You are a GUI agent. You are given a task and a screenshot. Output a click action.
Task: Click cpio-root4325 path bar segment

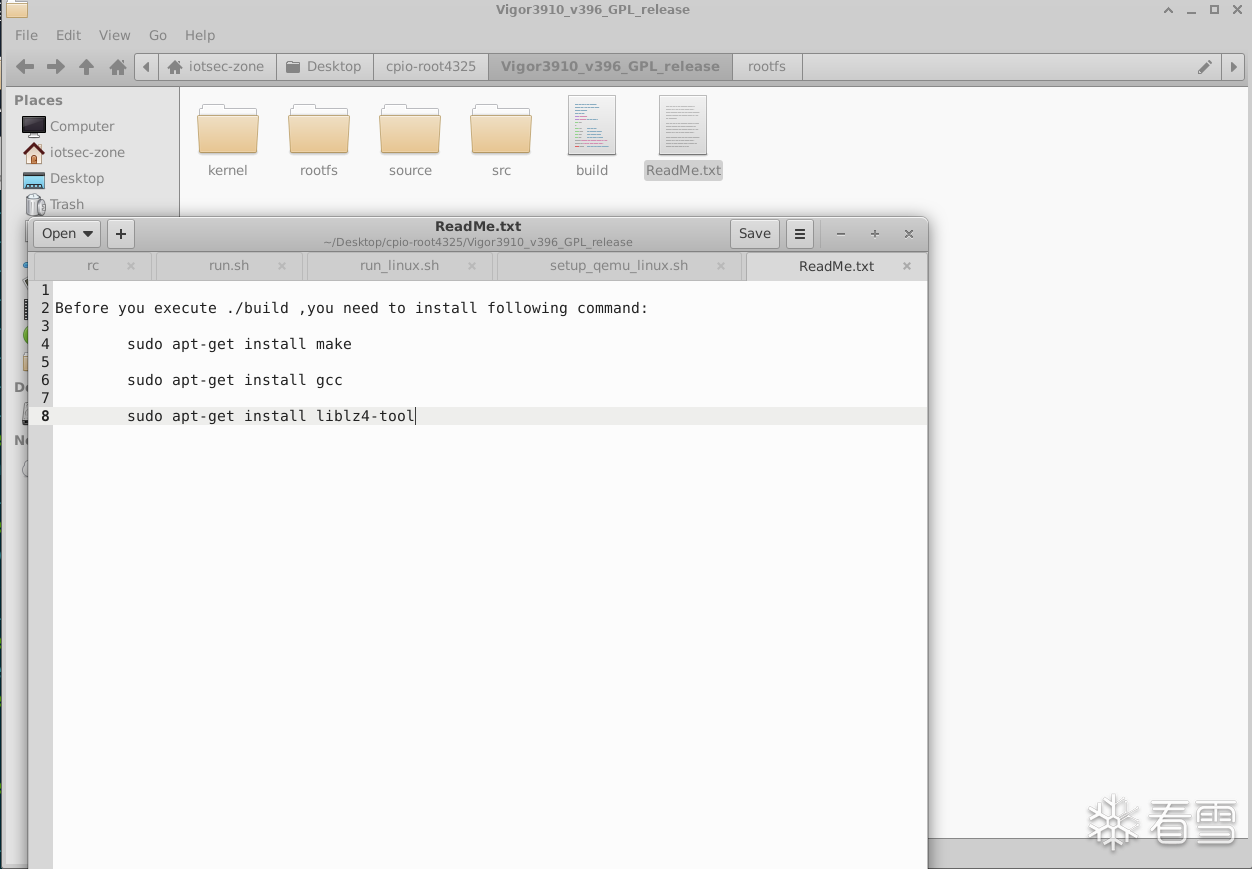tap(431, 67)
